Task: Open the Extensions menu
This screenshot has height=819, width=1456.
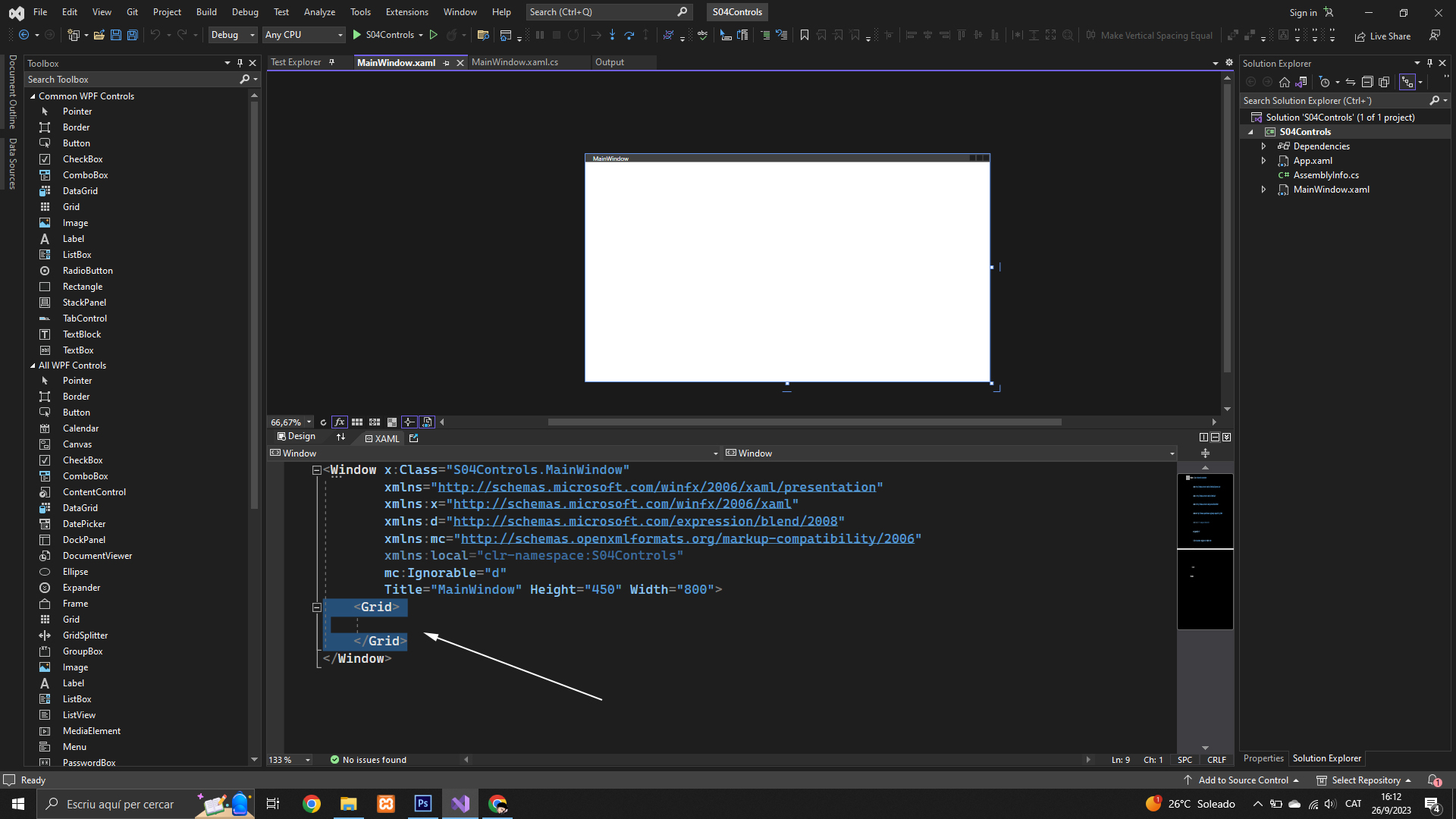Action: [406, 12]
